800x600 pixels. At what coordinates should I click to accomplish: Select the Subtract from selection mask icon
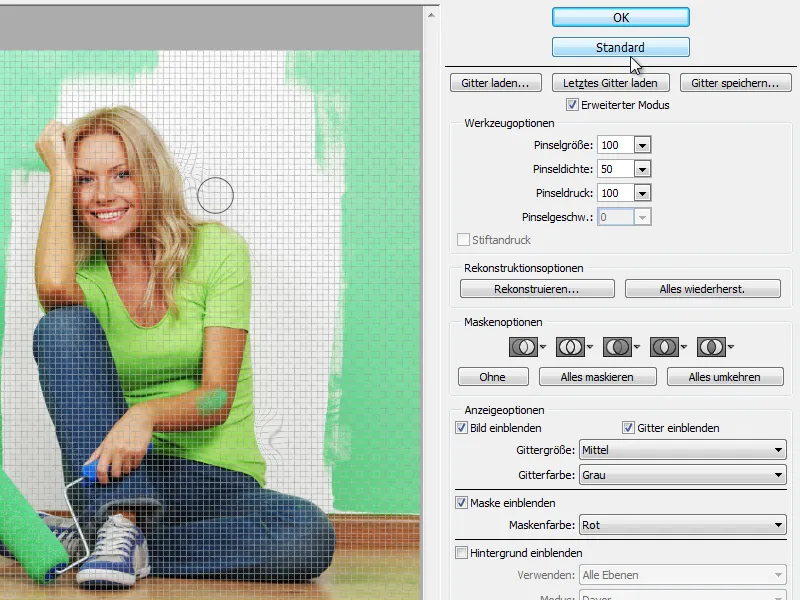[617, 347]
